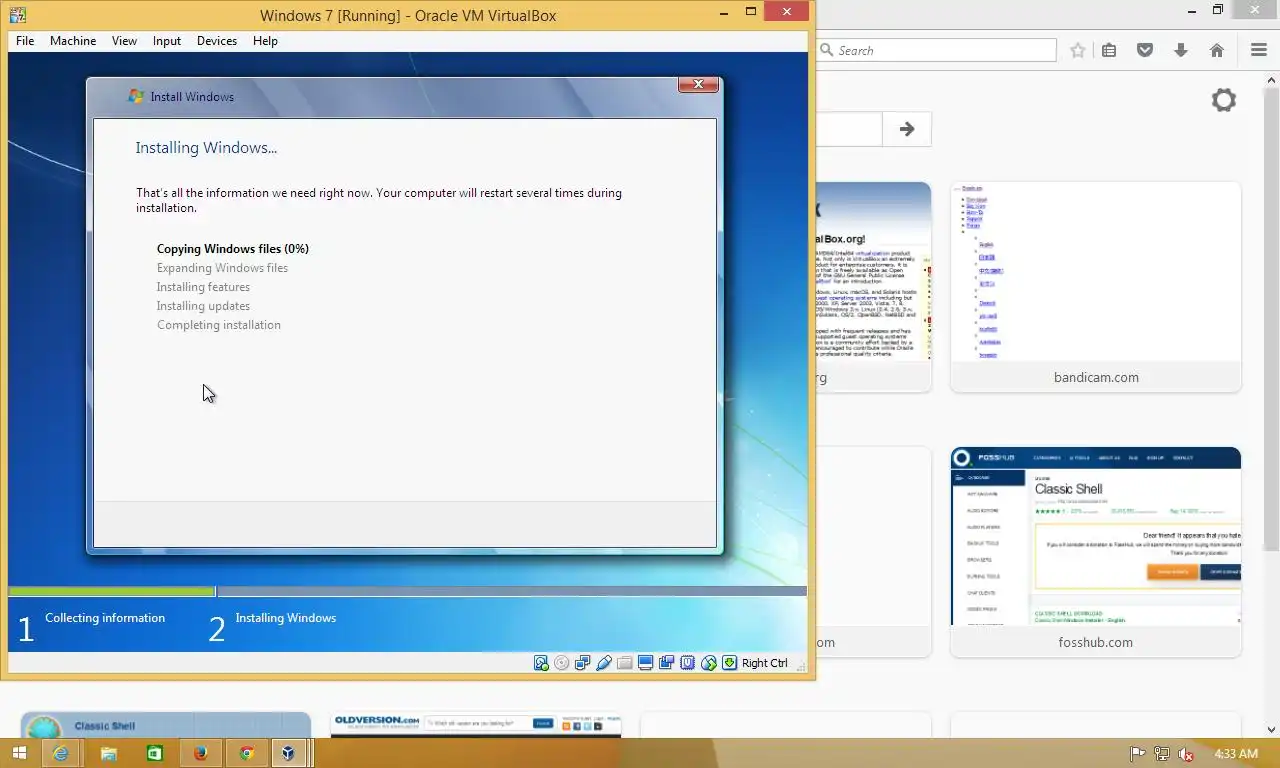1280x768 pixels.
Task: Click the optical disk indicator icon
Action: point(561,663)
